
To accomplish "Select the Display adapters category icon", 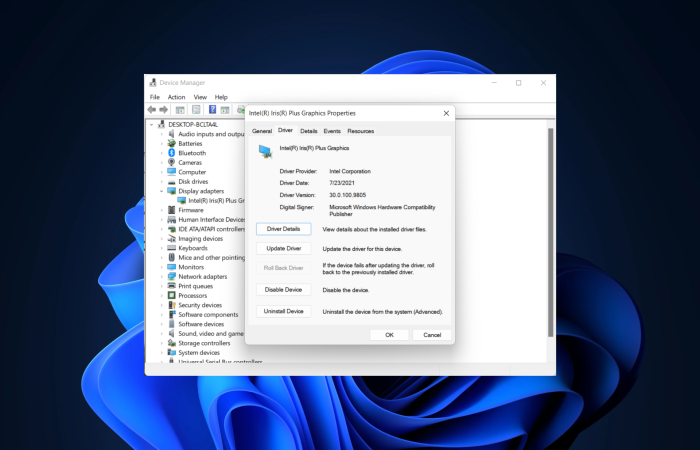I will [171, 191].
